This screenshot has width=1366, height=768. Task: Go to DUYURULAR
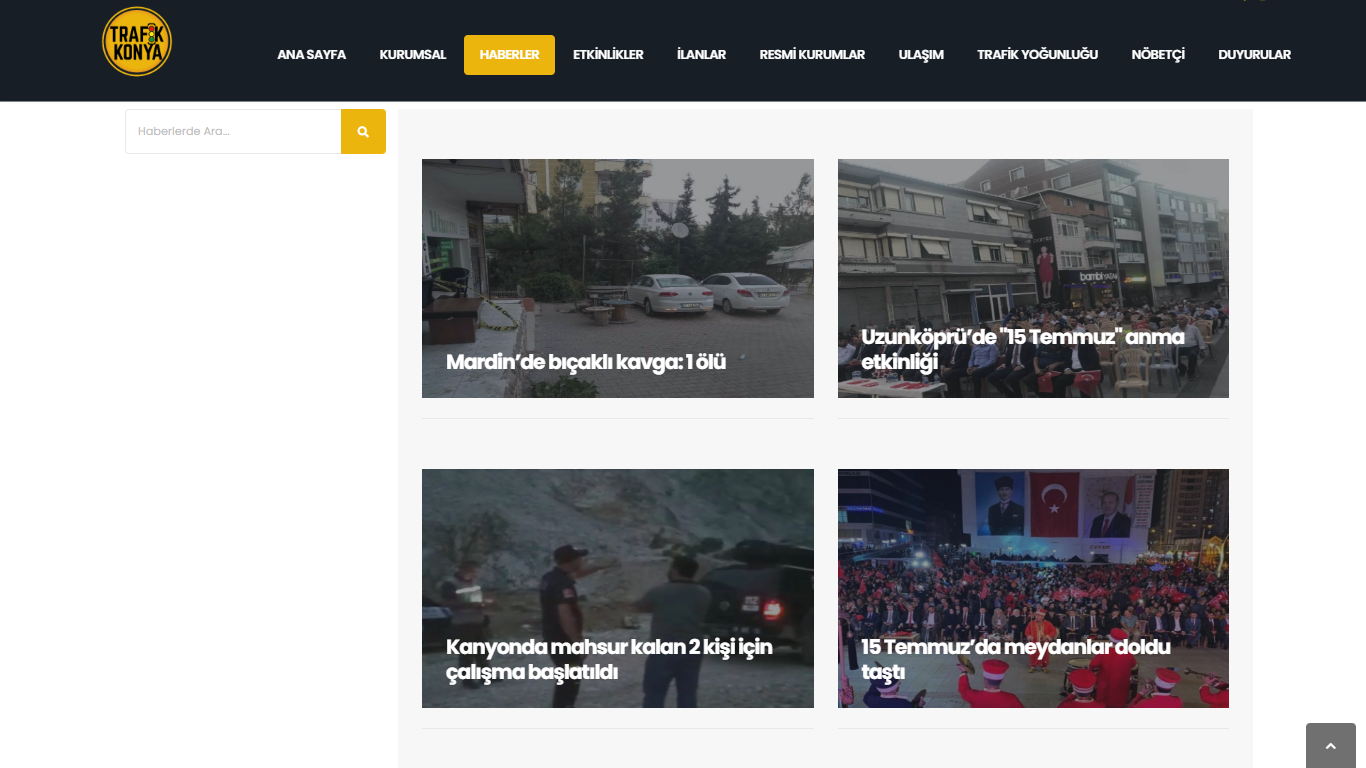click(x=1254, y=55)
